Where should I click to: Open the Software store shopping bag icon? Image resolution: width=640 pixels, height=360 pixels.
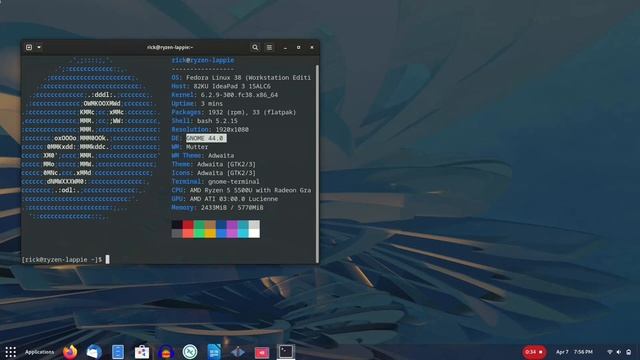(x=142, y=352)
